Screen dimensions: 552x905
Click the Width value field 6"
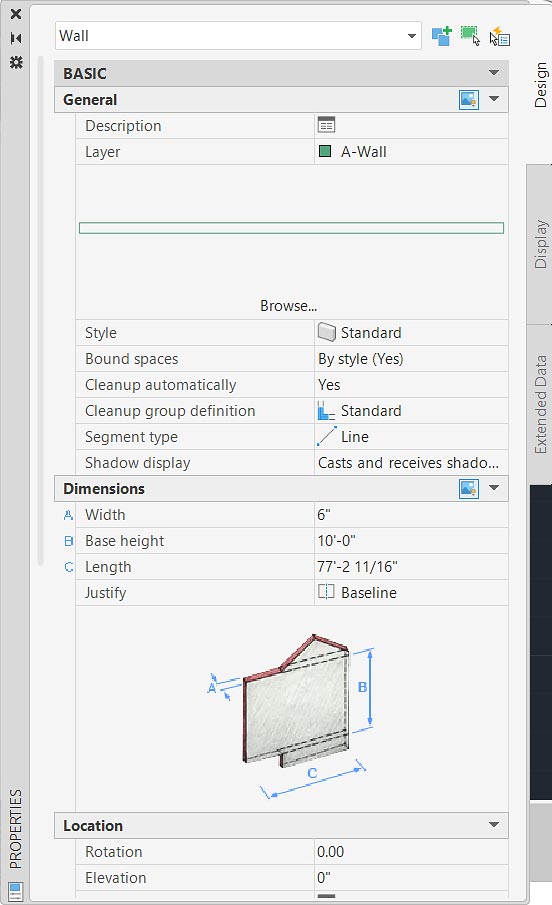click(x=411, y=515)
